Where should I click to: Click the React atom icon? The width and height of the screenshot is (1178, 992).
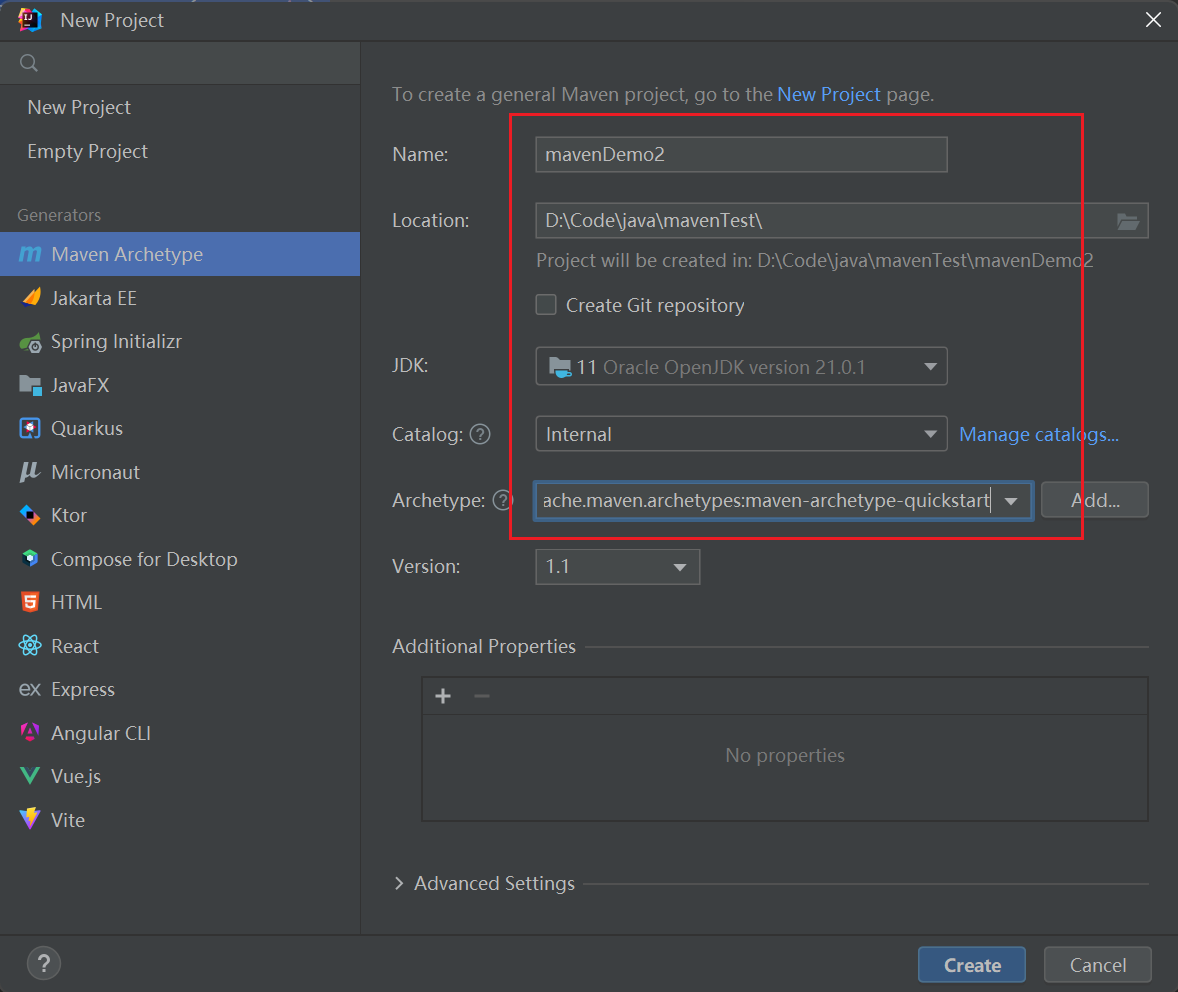pos(30,646)
